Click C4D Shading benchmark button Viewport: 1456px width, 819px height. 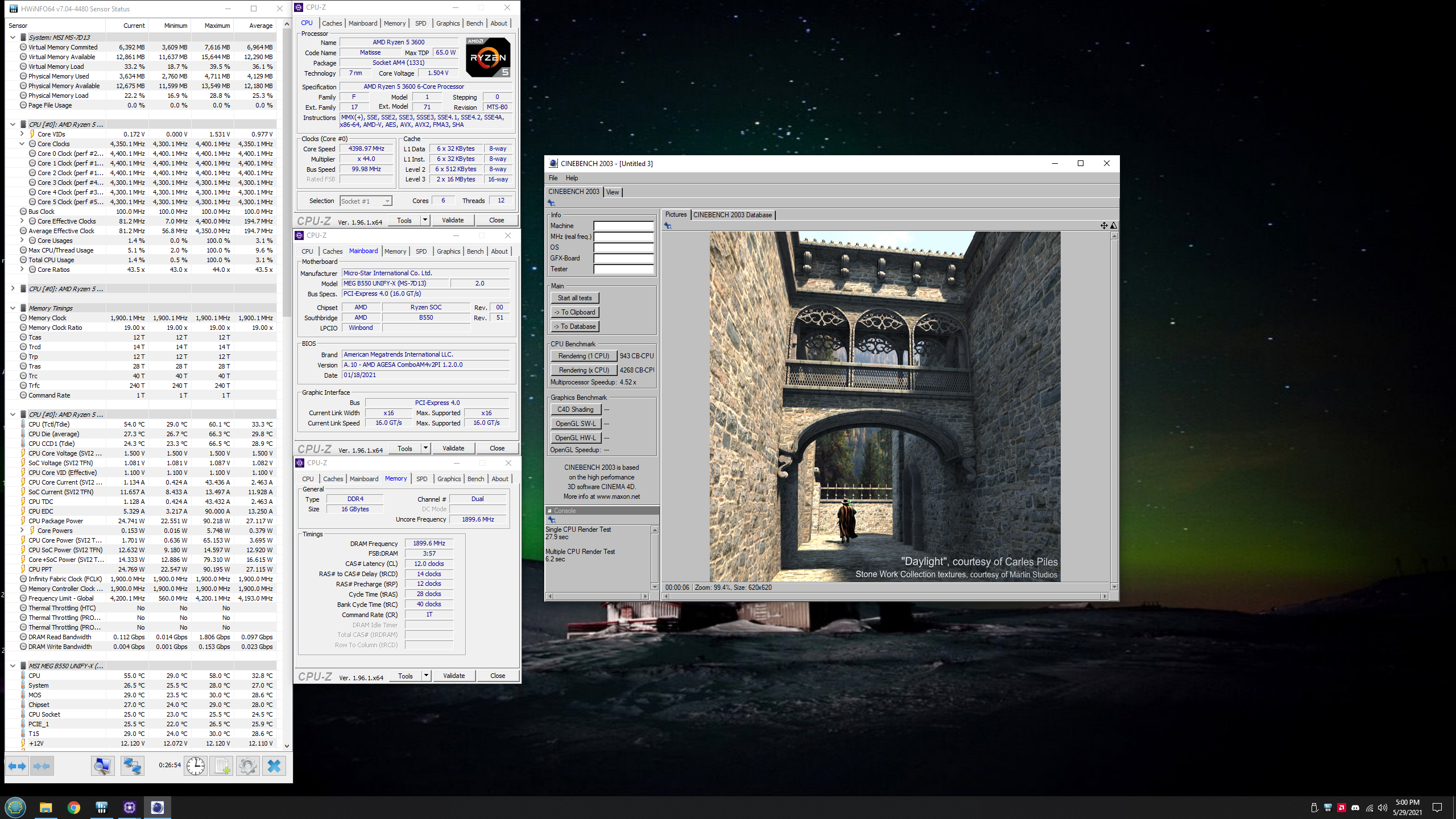pos(575,409)
